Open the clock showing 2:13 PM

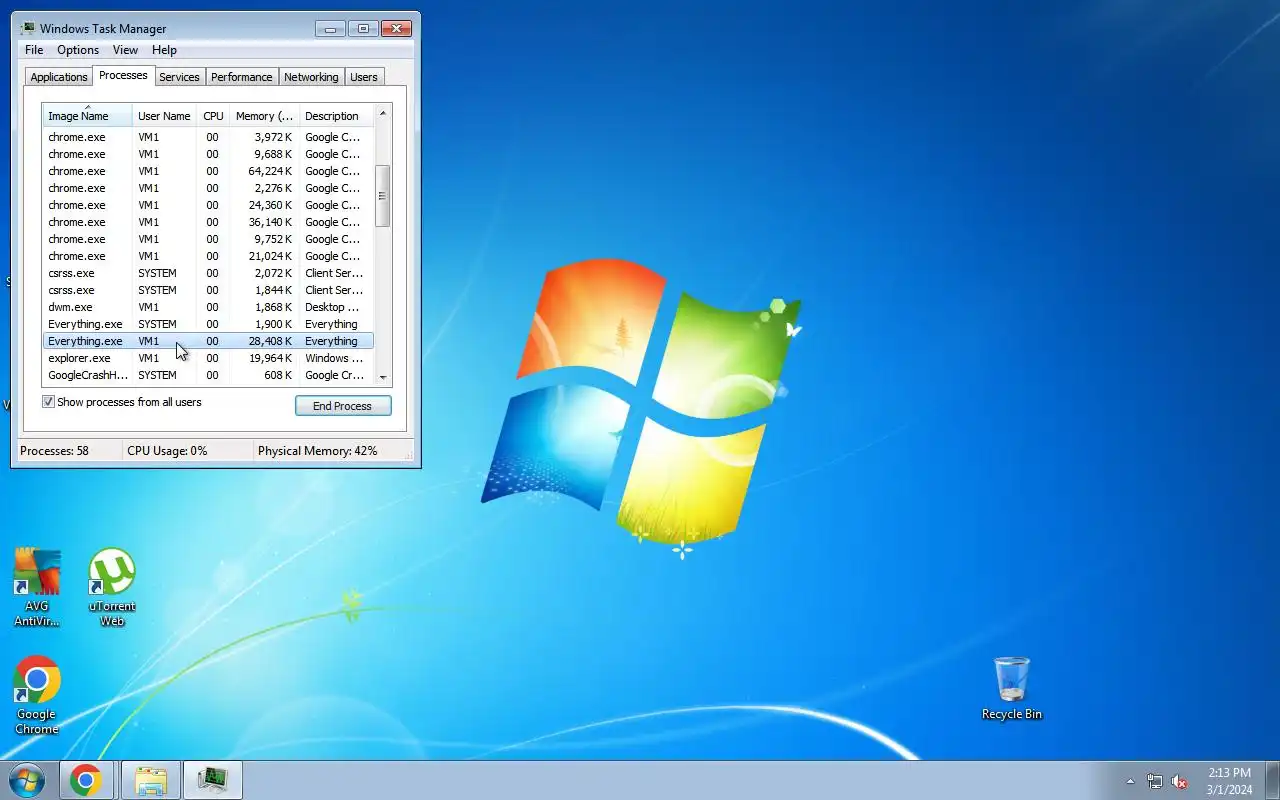pos(1229,773)
